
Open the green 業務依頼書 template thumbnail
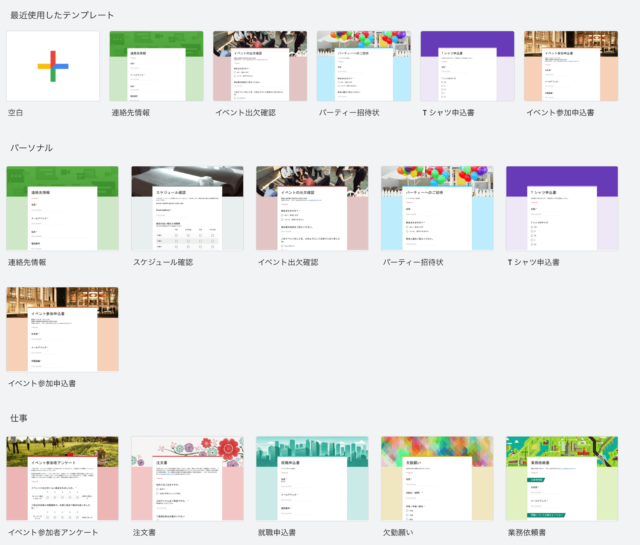(562, 478)
